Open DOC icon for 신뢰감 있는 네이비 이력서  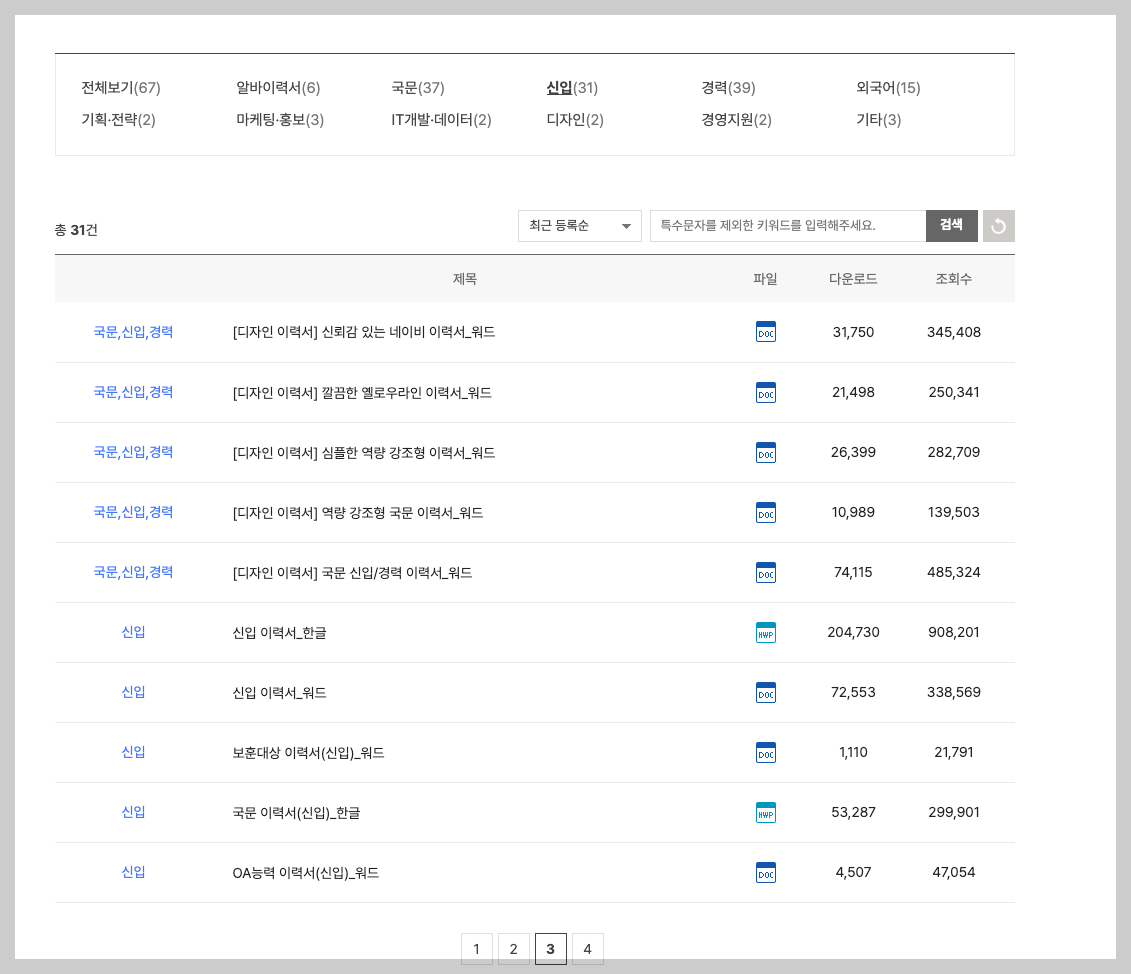tap(766, 332)
